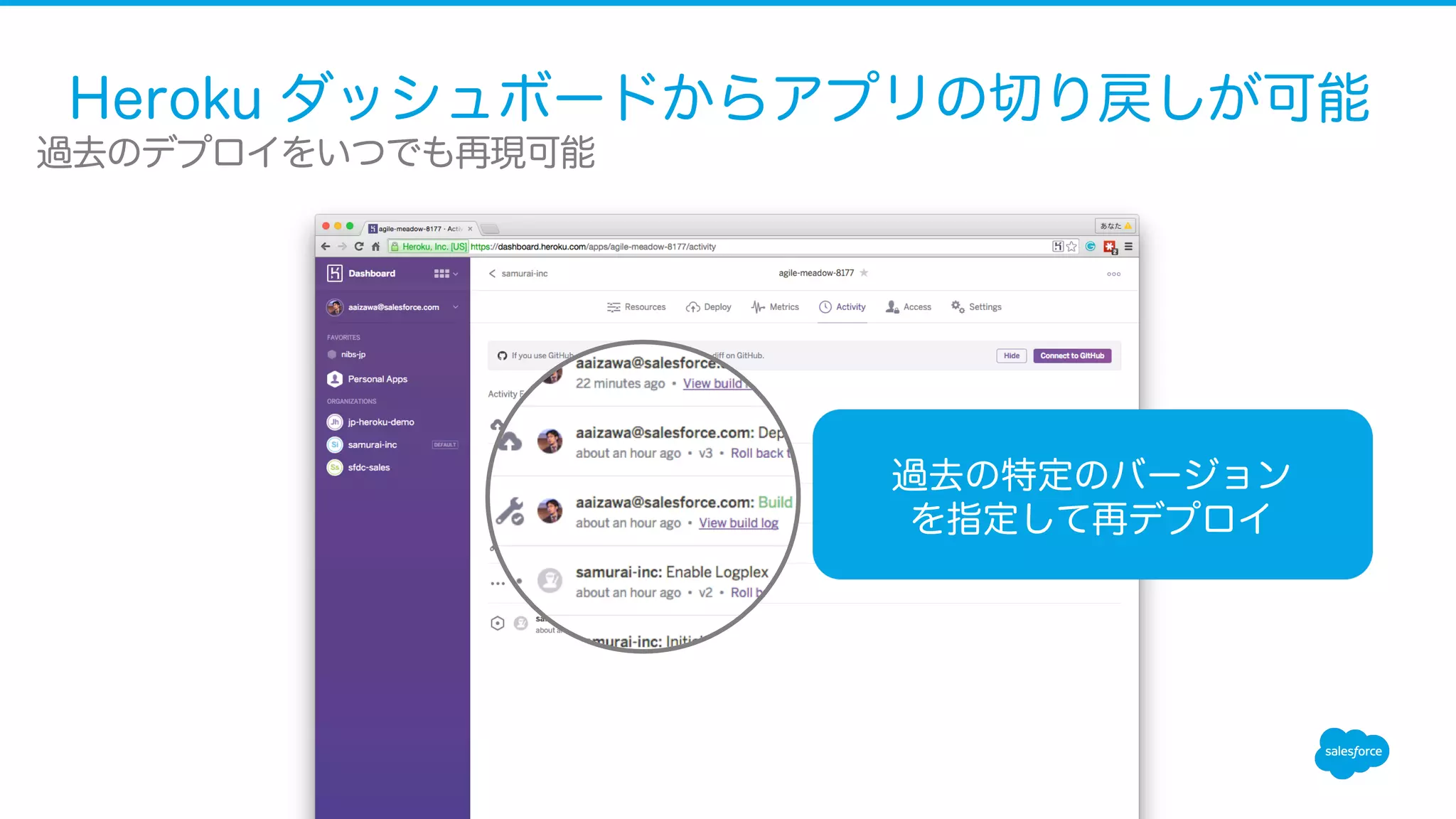
Task: Switch to the Deploy tab
Action: [709, 307]
